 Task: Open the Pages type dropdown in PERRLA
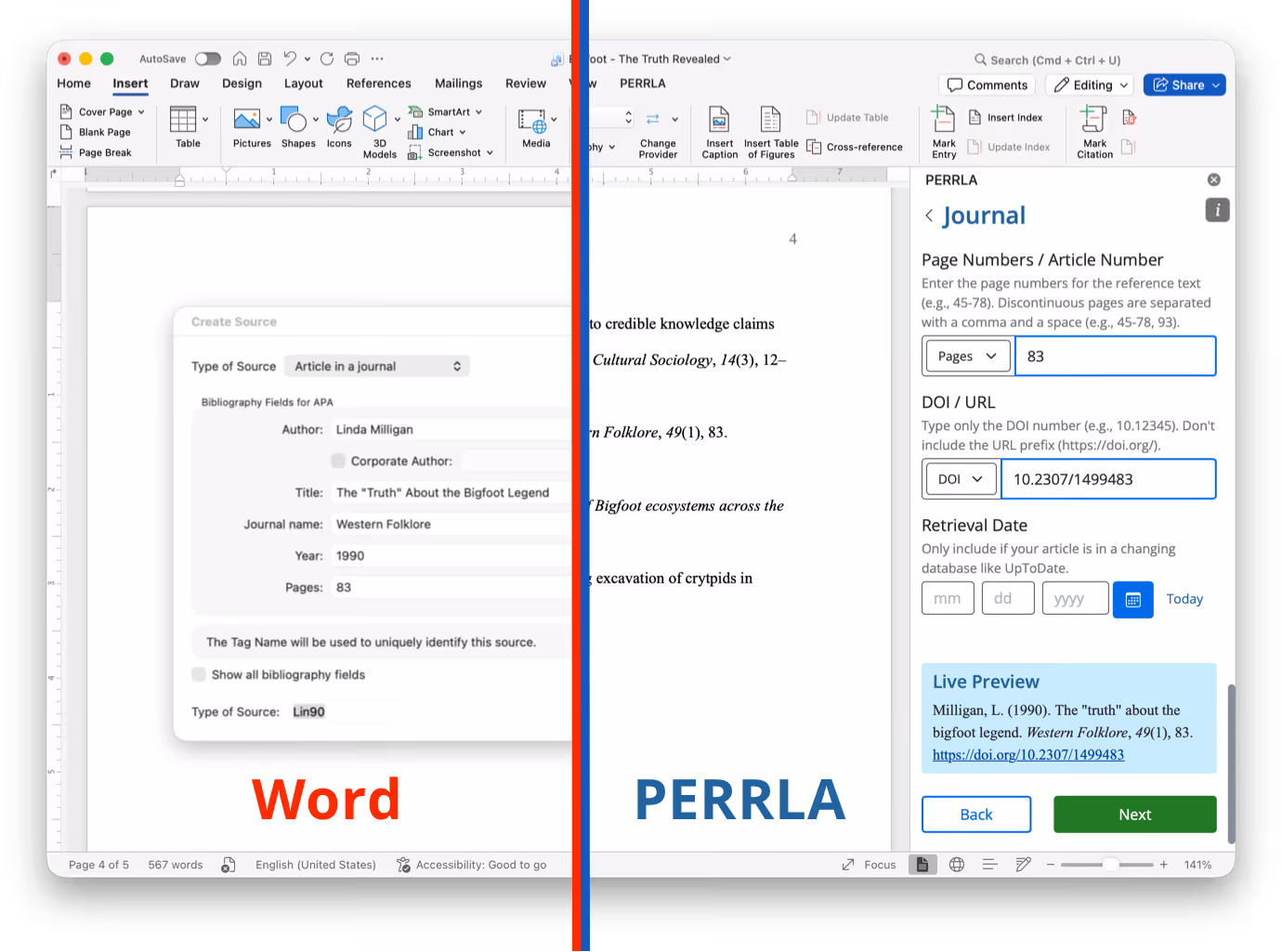pos(967,356)
